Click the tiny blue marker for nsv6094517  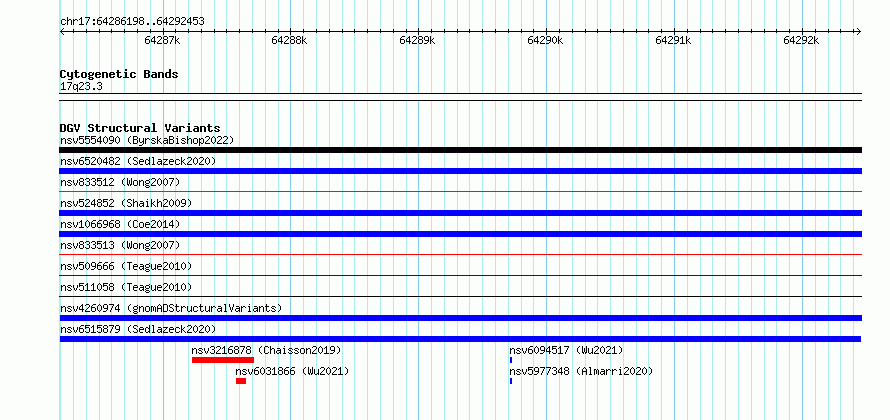click(511, 360)
